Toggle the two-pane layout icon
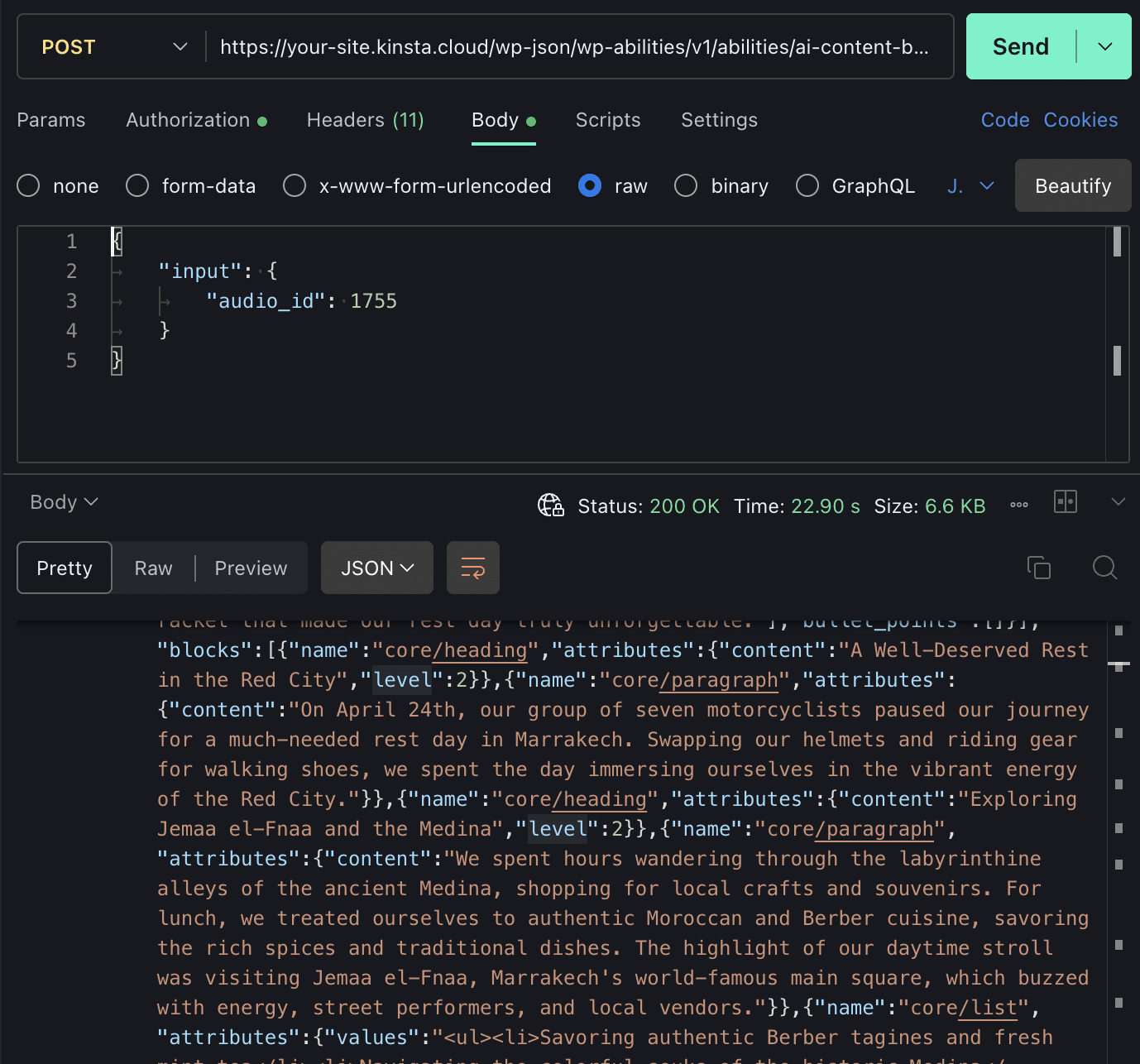 click(x=1066, y=501)
